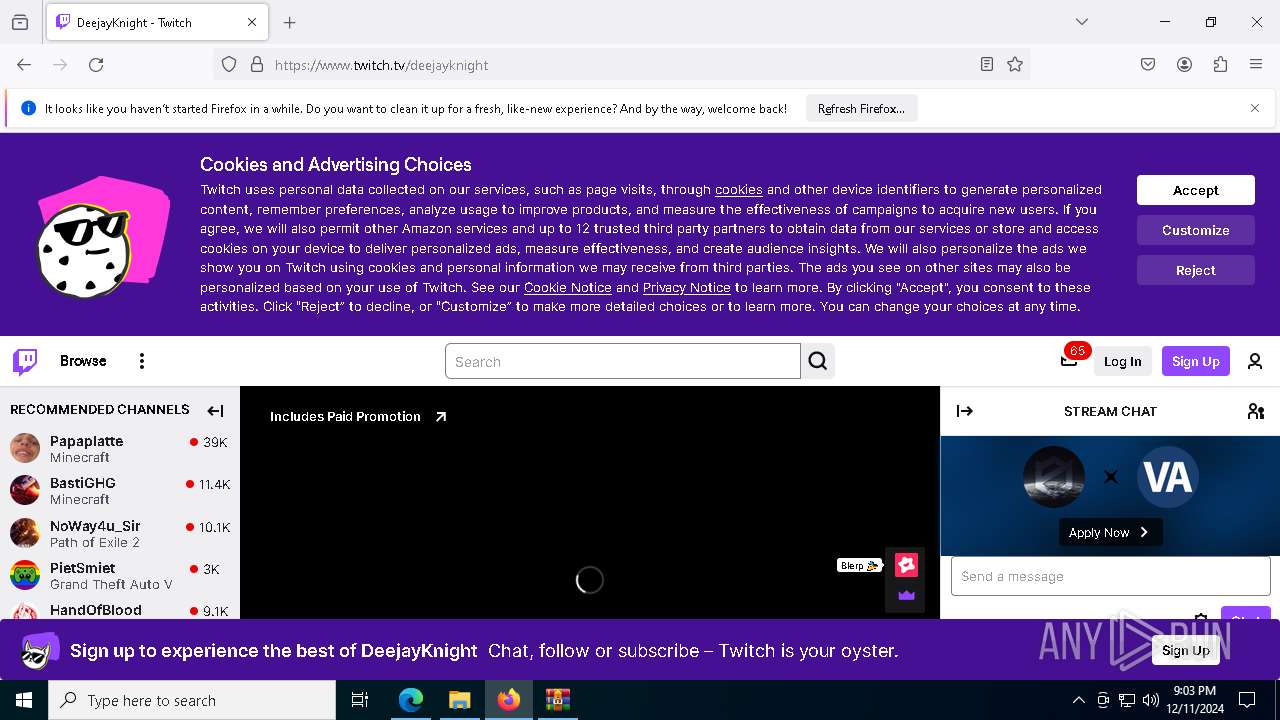The height and width of the screenshot is (720, 1280).
Task: Go back to the previous page
Action: click(24, 64)
